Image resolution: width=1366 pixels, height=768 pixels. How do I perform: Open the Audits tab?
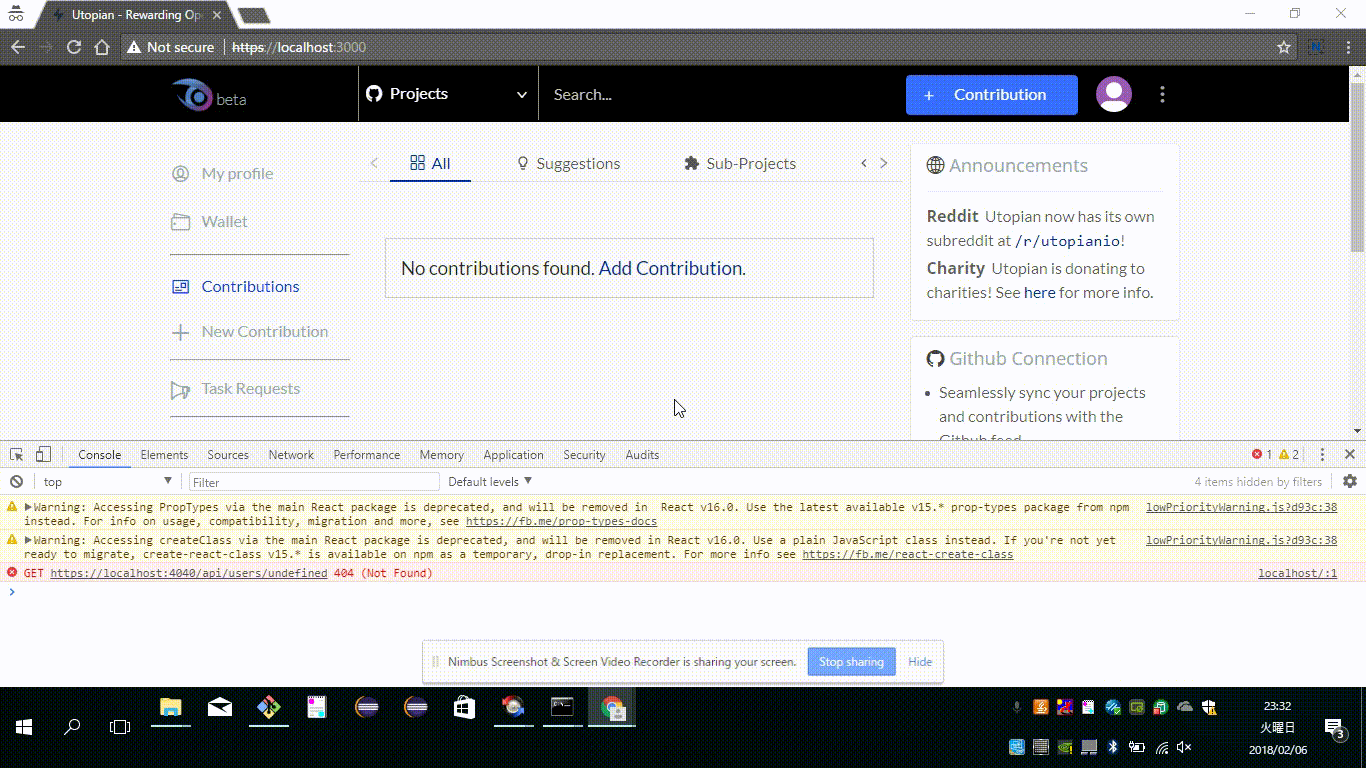pyautogui.click(x=642, y=455)
